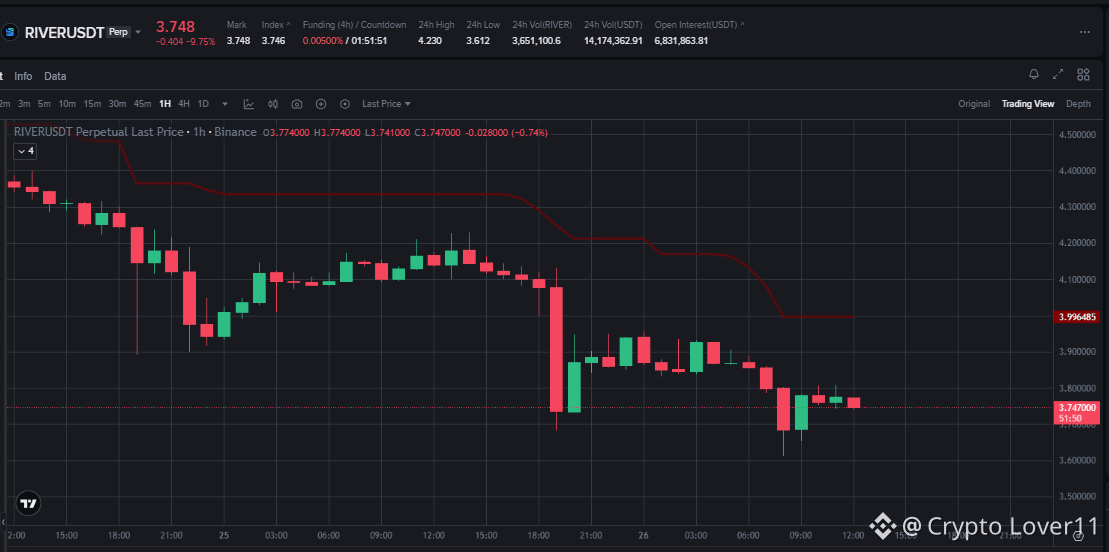The height and width of the screenshot is (552, 1109).
Task: Click the Open Interest value 6,831,863.81
Action: [x=681, y=40]
